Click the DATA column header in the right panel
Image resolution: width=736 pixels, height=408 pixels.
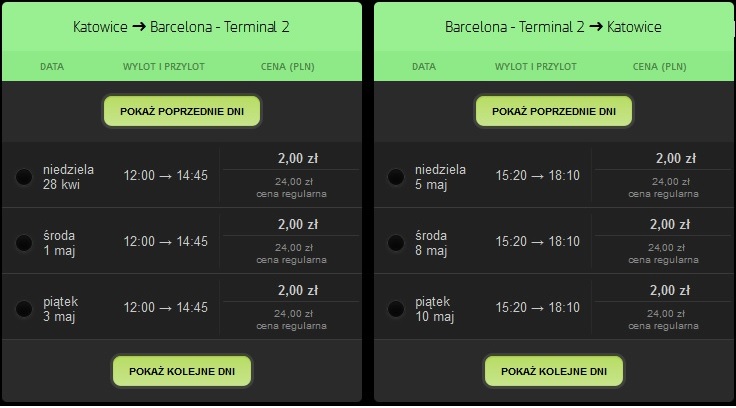coord(424,67)
